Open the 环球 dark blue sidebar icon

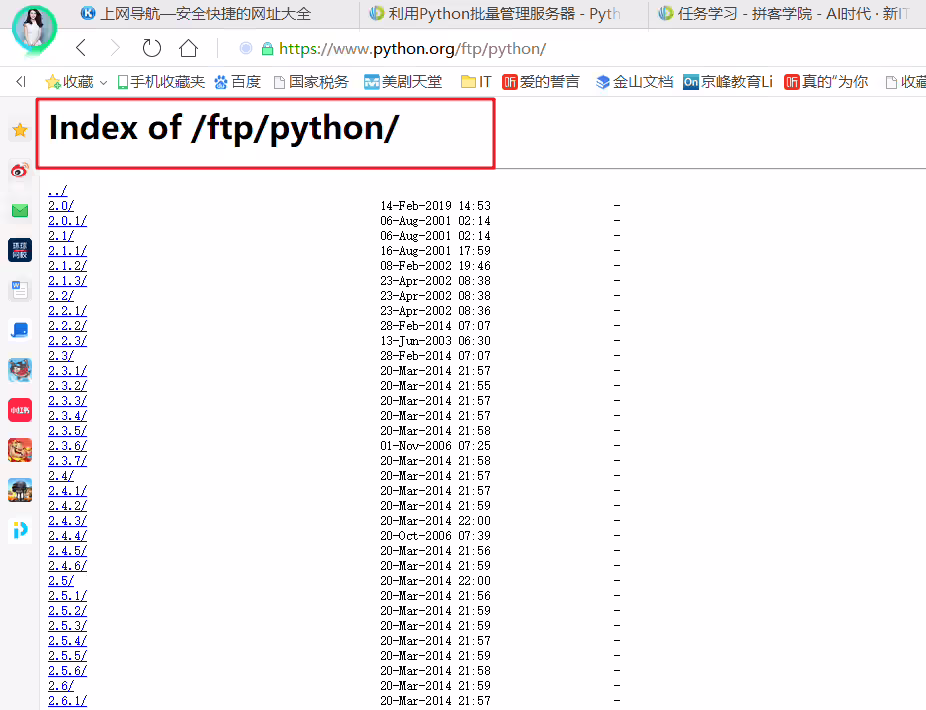click(x=20, y=250)
